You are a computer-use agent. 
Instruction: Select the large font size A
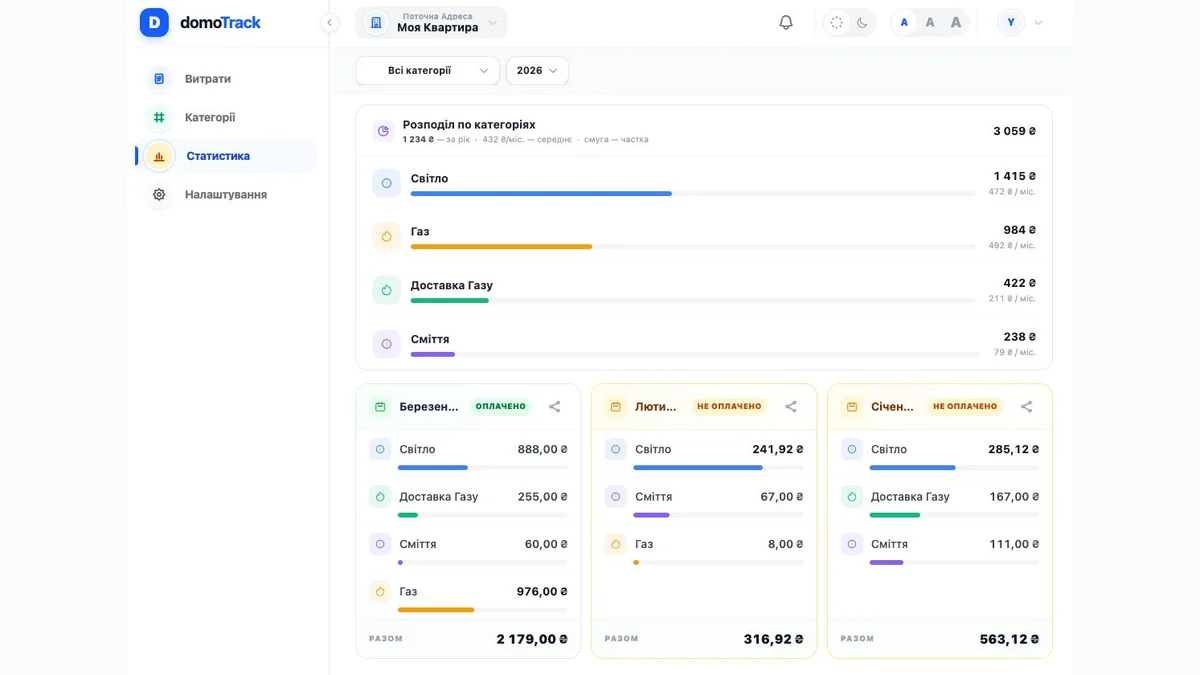(x=956, y=22)
